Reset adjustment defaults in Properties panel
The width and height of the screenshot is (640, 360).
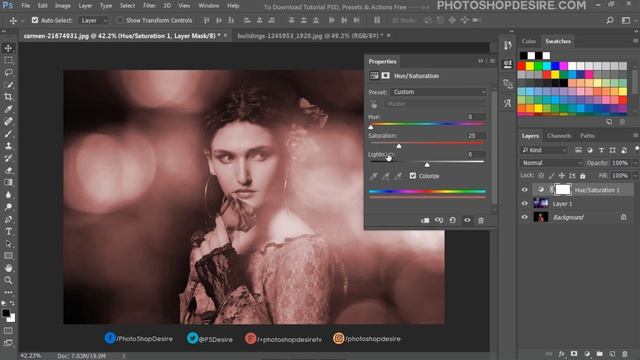(x=453, y=220)
